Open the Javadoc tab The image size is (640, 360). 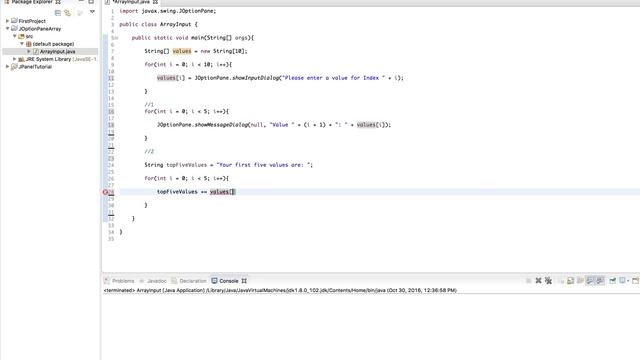tap(156, 281)
